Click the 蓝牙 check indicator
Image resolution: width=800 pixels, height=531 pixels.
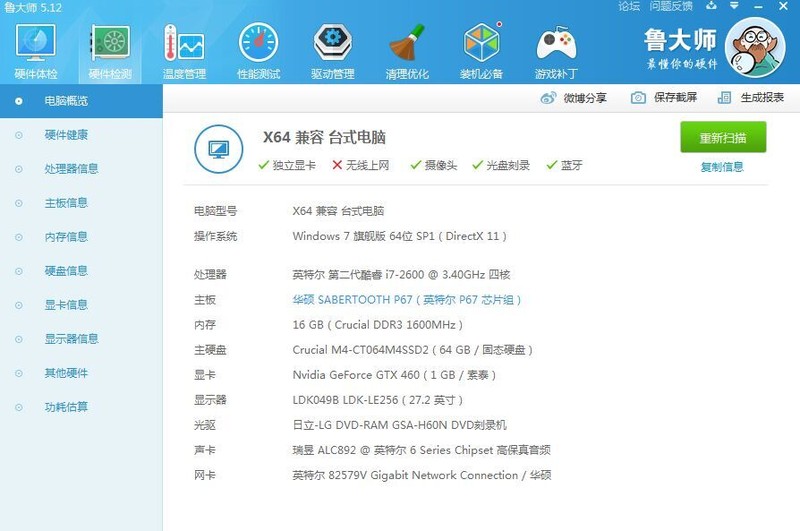[564, 165]
